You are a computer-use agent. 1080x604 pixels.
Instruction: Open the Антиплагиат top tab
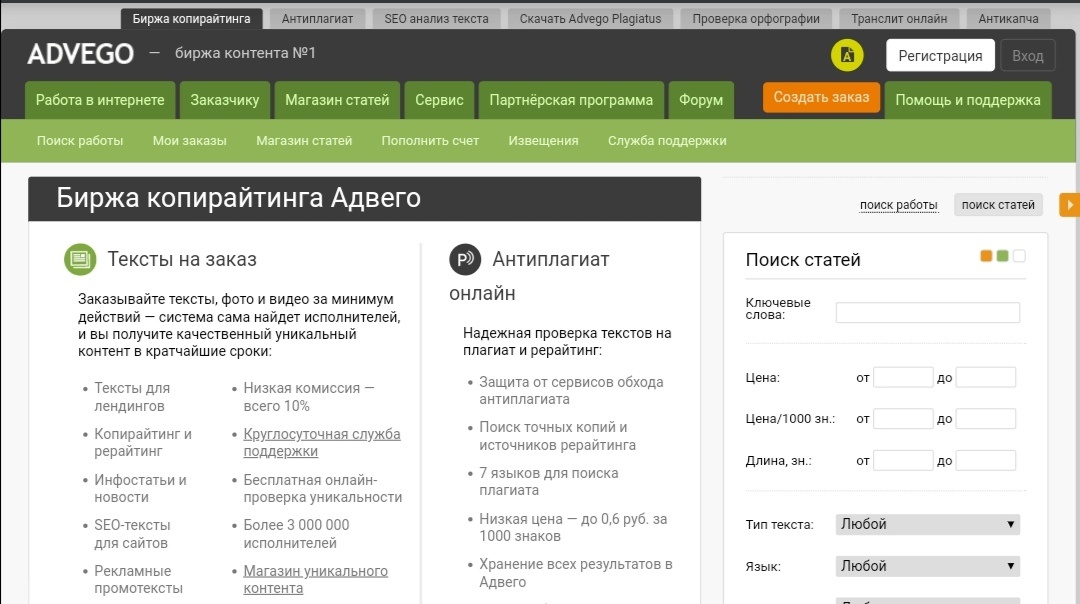[317, 19]
